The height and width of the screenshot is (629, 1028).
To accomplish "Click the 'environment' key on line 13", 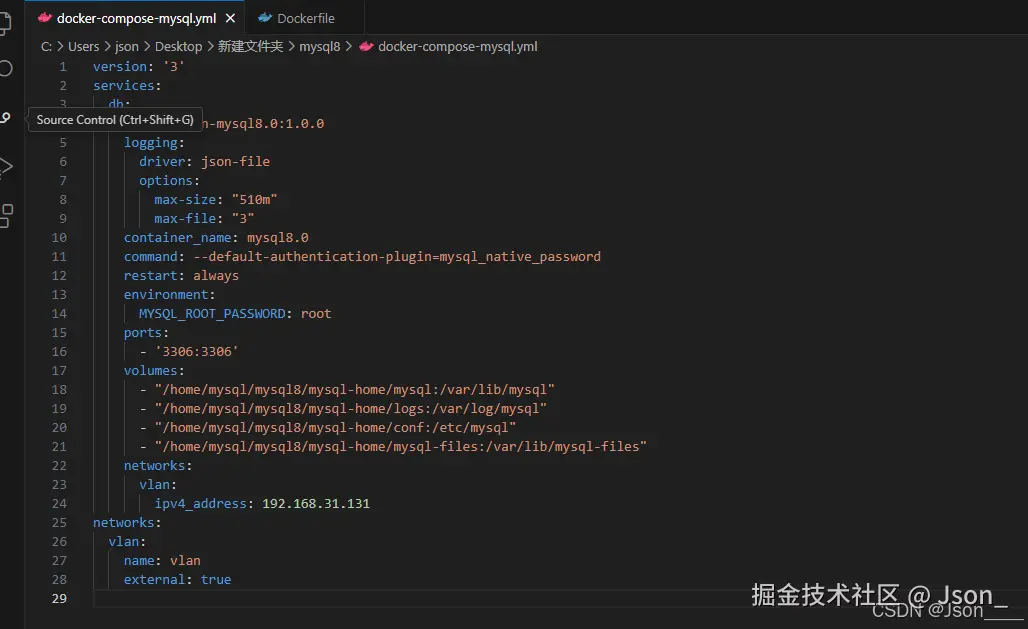I will click(166, 294).
